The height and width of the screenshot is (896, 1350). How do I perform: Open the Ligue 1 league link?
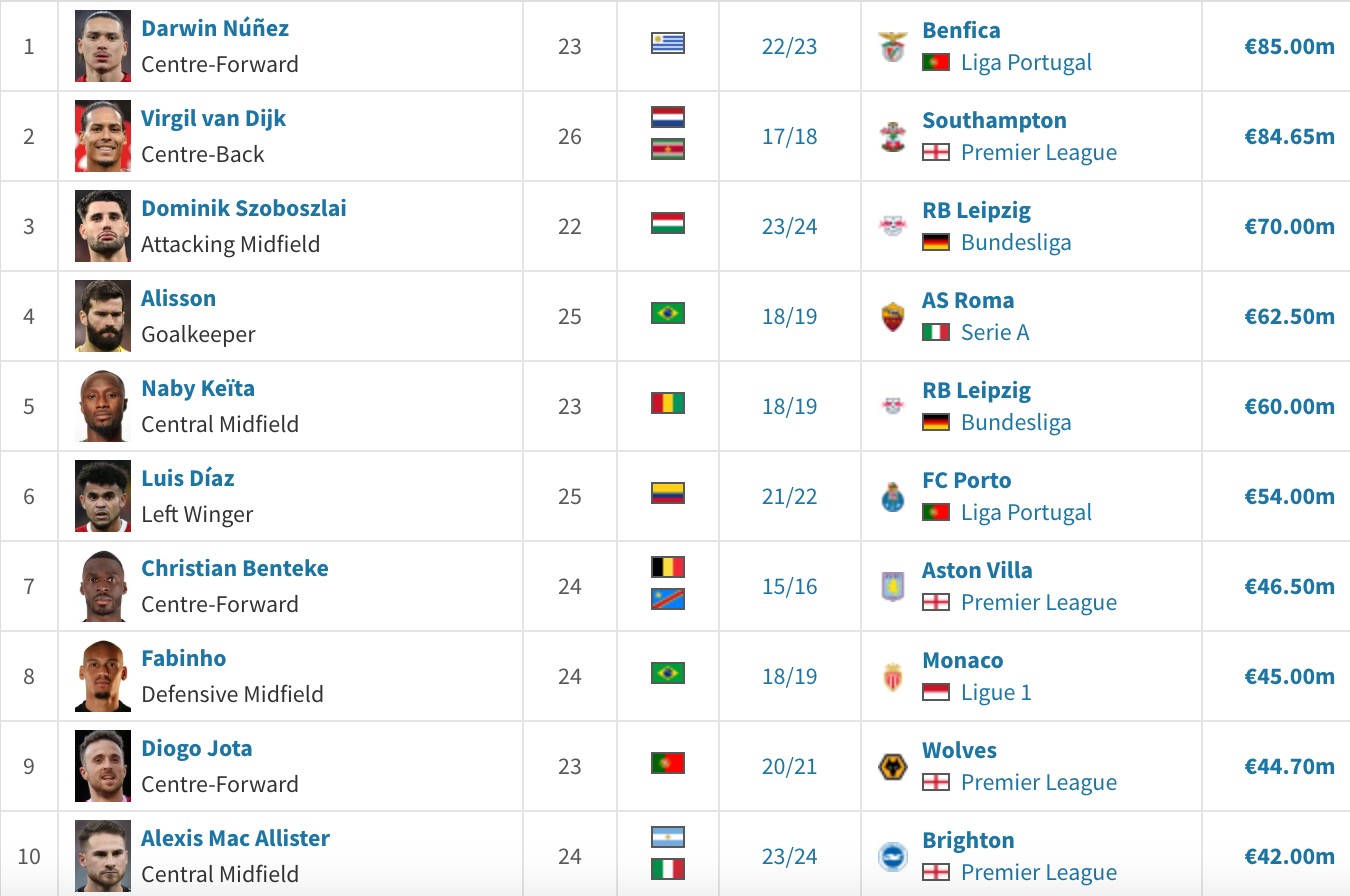[x=996, y=693]
